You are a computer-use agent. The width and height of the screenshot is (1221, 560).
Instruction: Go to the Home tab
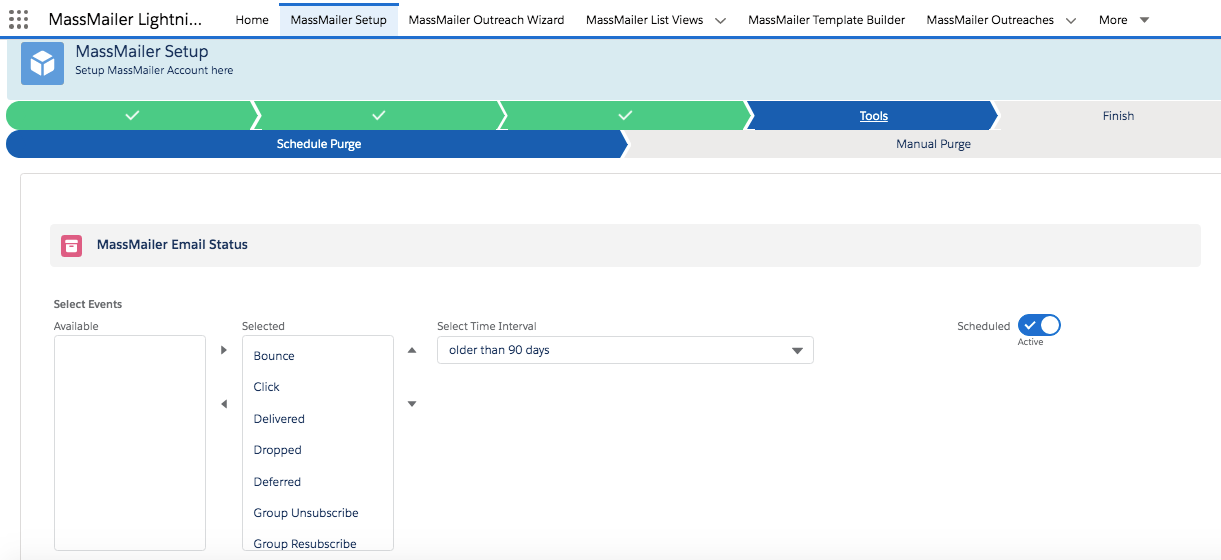[252, 20]
